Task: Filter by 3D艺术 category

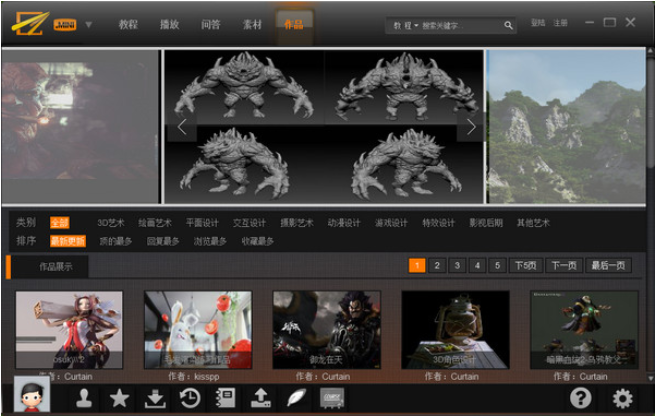Action: click(111, 223)
